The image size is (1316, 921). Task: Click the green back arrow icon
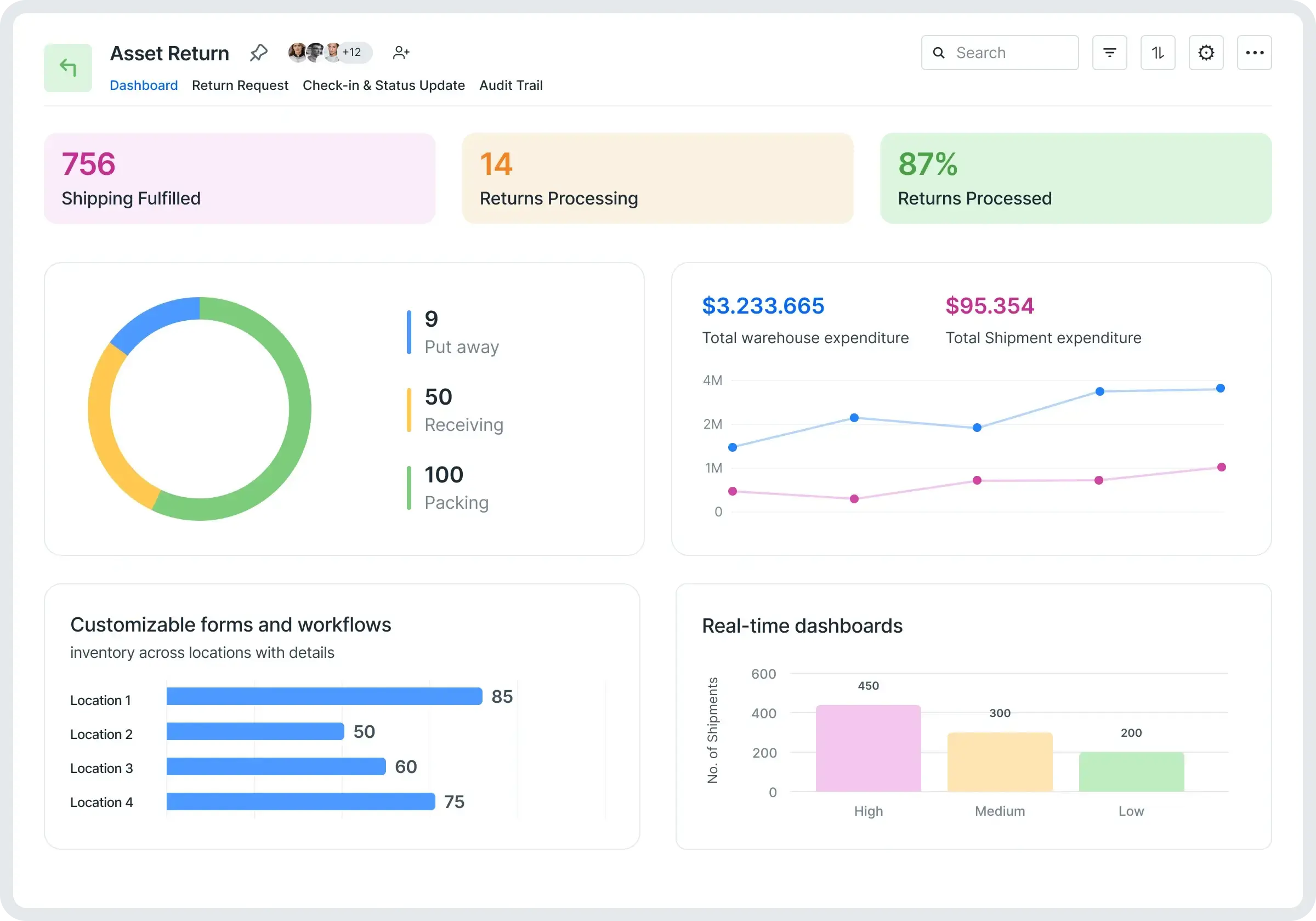click(67, 67)
